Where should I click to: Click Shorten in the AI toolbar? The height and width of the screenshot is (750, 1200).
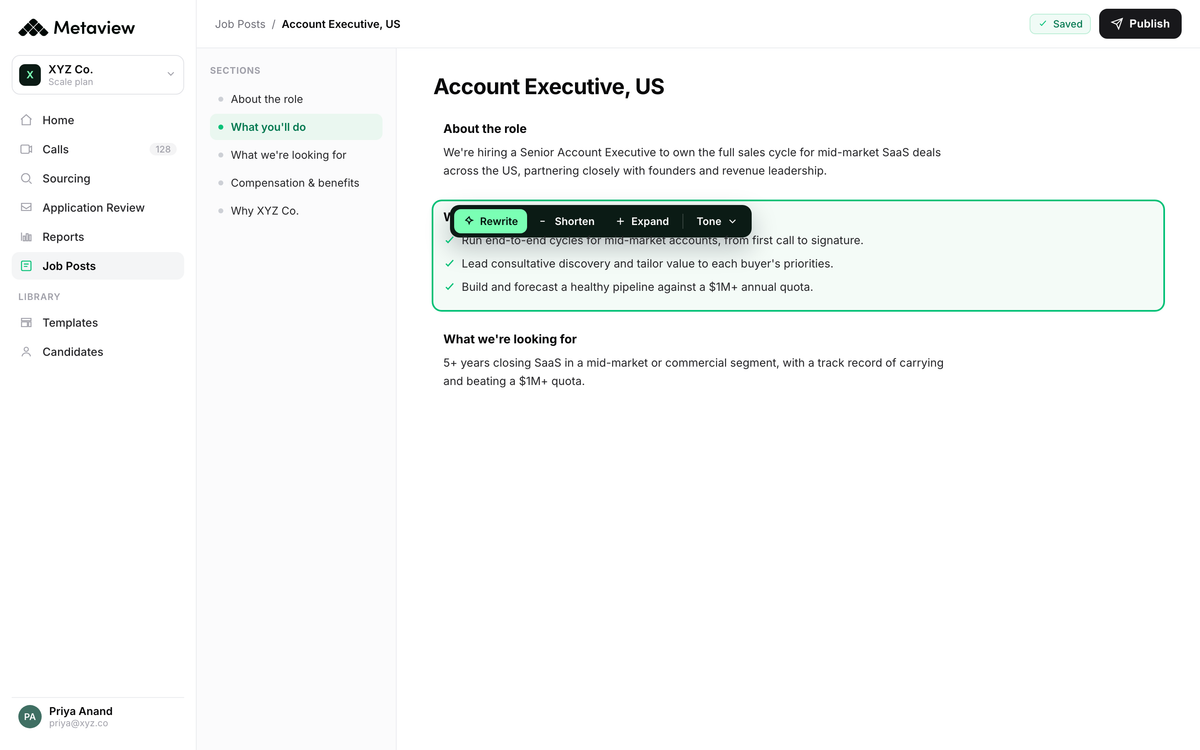(566, 221)
